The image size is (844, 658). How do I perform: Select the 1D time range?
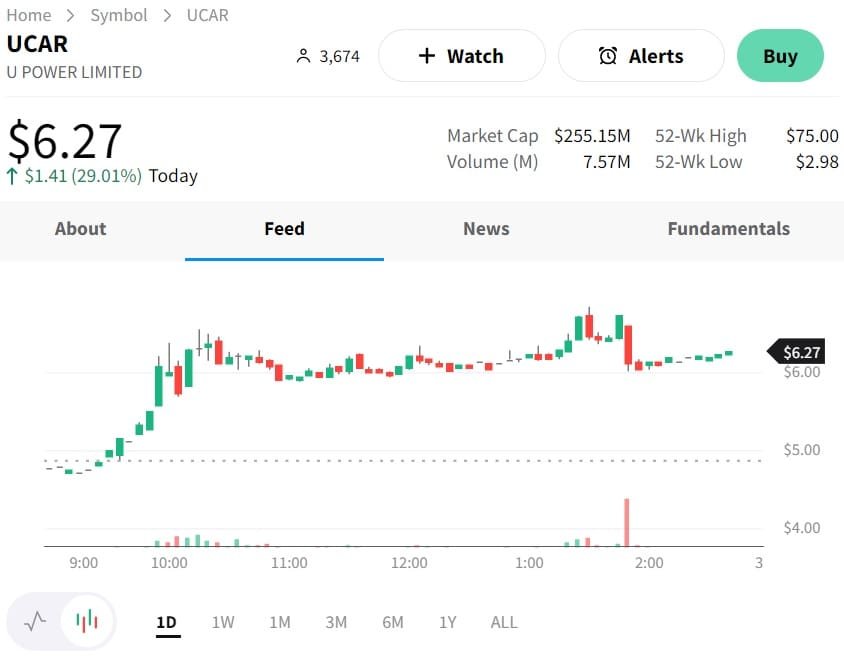pos(166,622)
